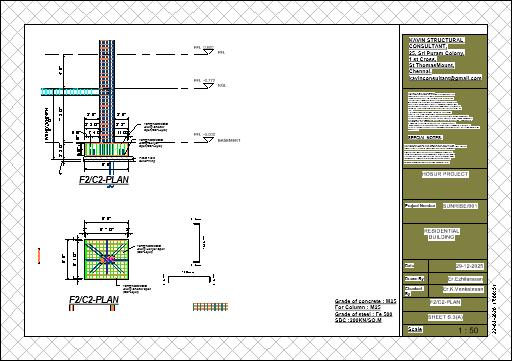
Task: Select the Er.K.Venkatesan checked-by name
Action: coord(463,289)
